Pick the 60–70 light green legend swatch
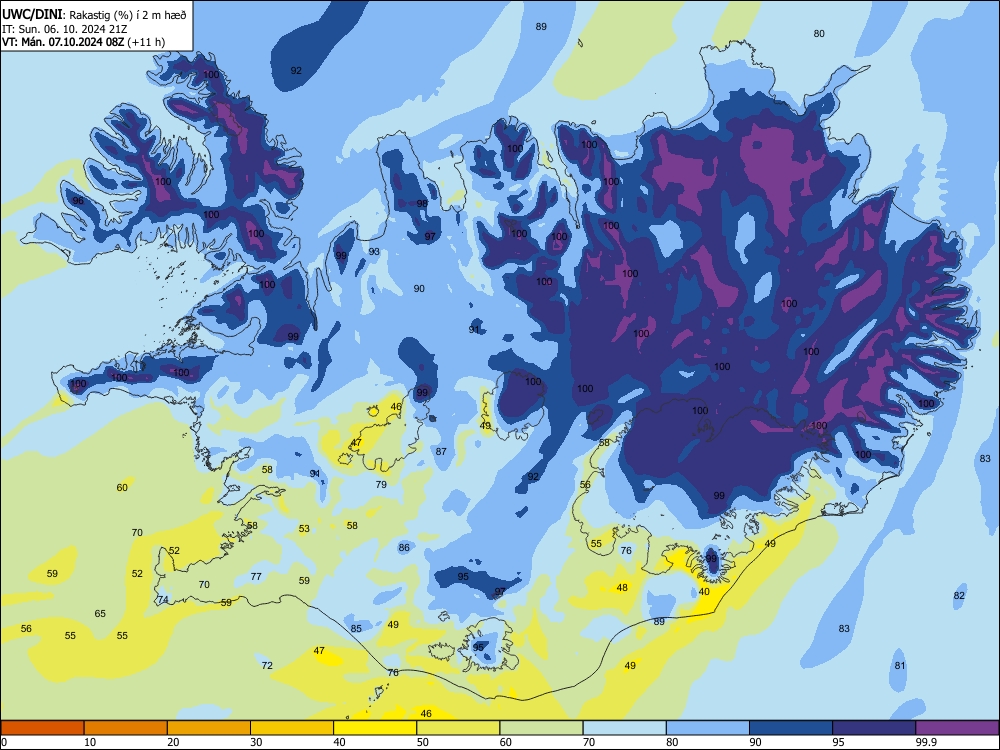 tap(541, 728)
